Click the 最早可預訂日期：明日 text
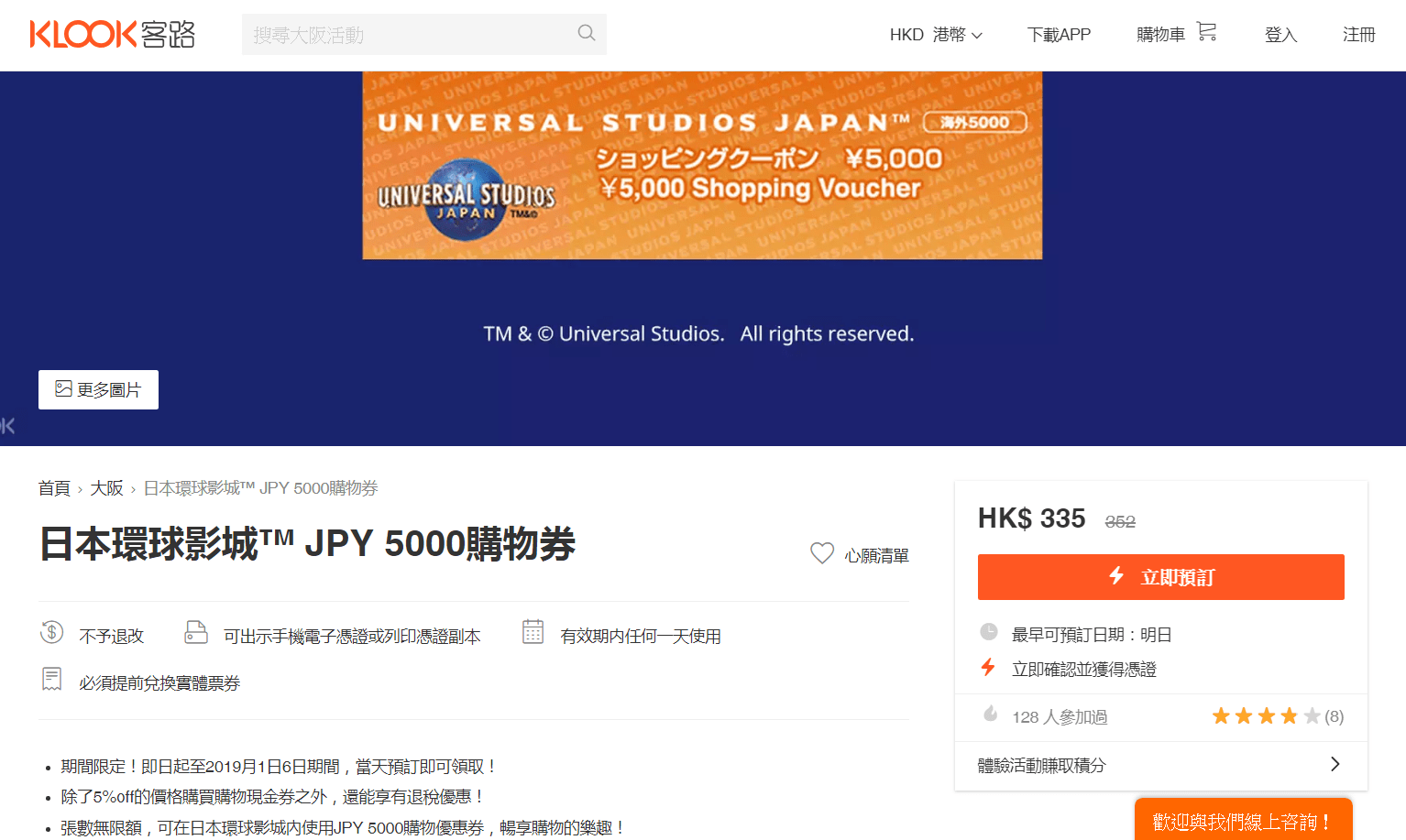This screenshot has height=840, width=1406. point(1092,635)
